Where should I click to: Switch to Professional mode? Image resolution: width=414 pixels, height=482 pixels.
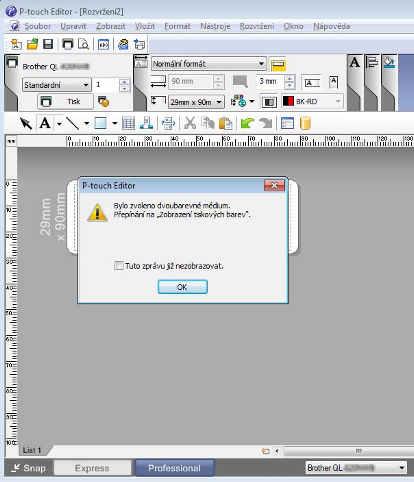(x=174, y=468)
